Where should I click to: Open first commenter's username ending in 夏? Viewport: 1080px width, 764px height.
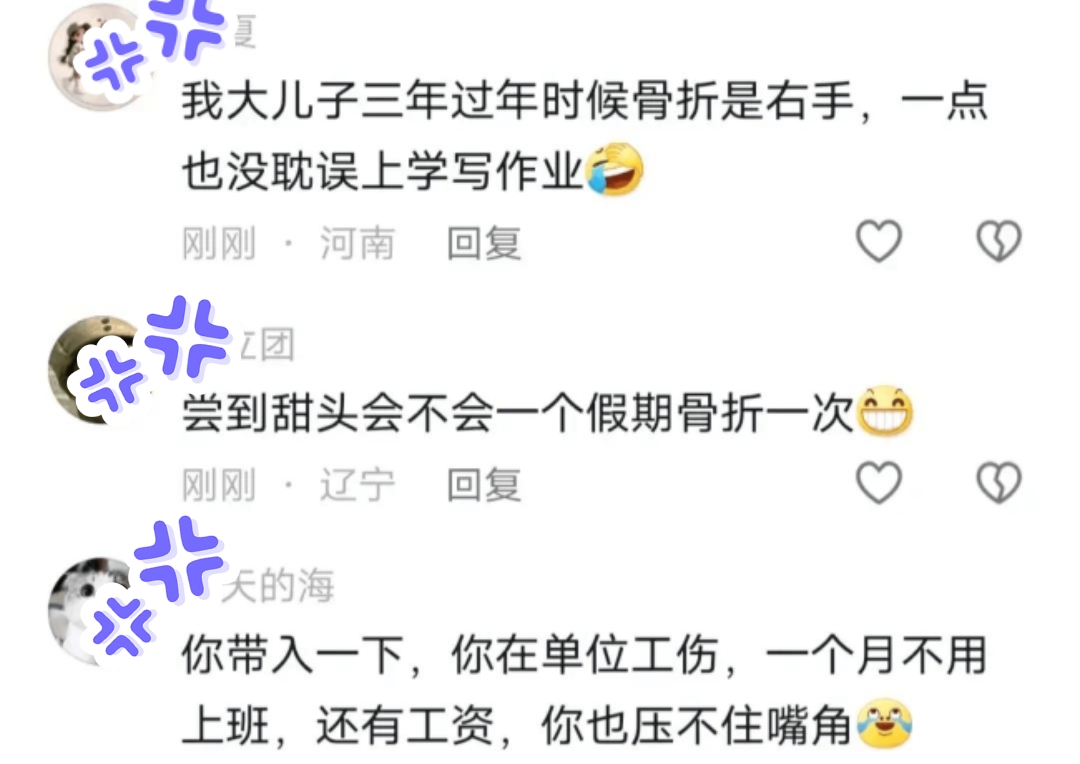(245, 32)
